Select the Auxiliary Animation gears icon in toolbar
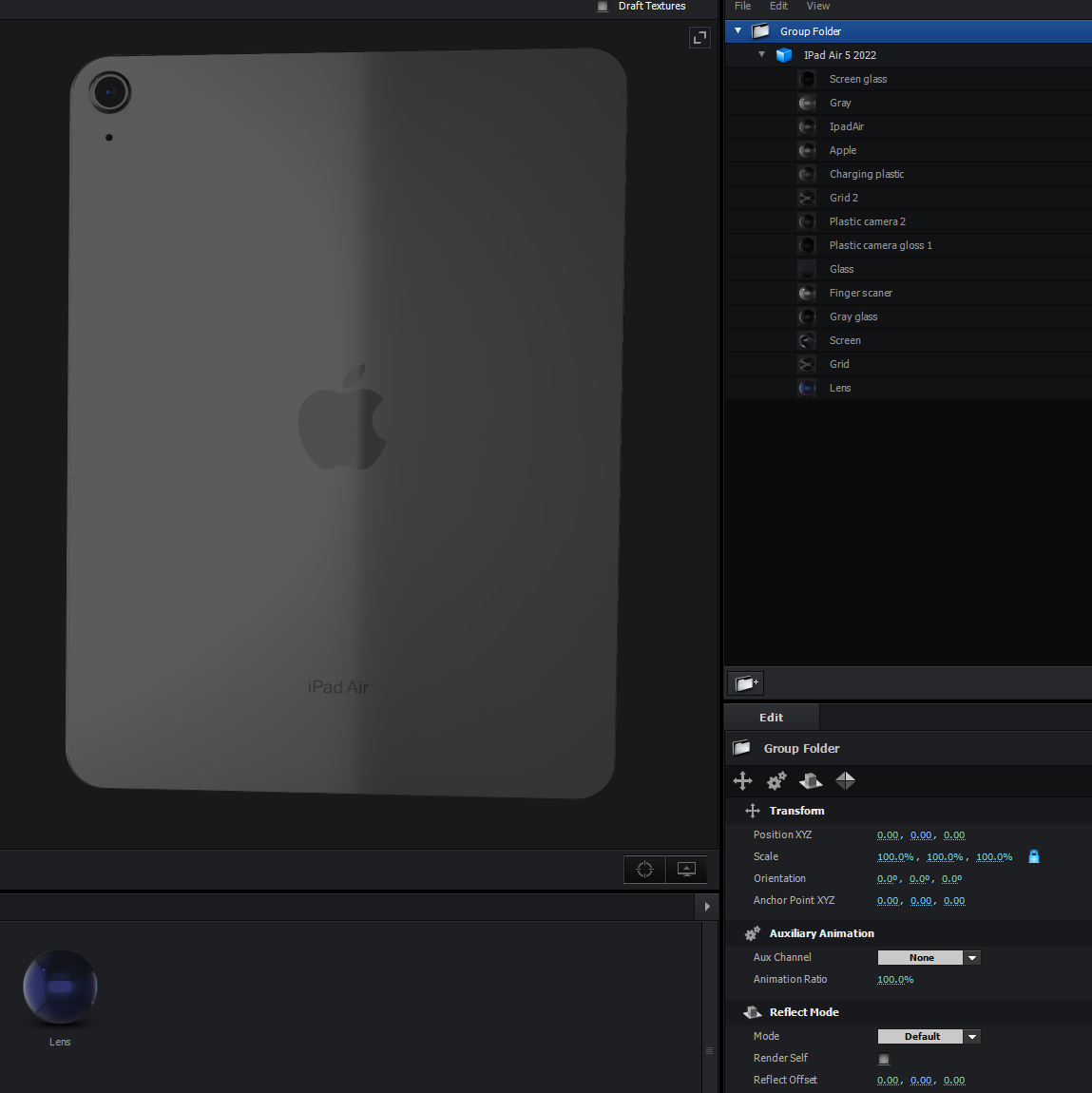 [776, 780]
